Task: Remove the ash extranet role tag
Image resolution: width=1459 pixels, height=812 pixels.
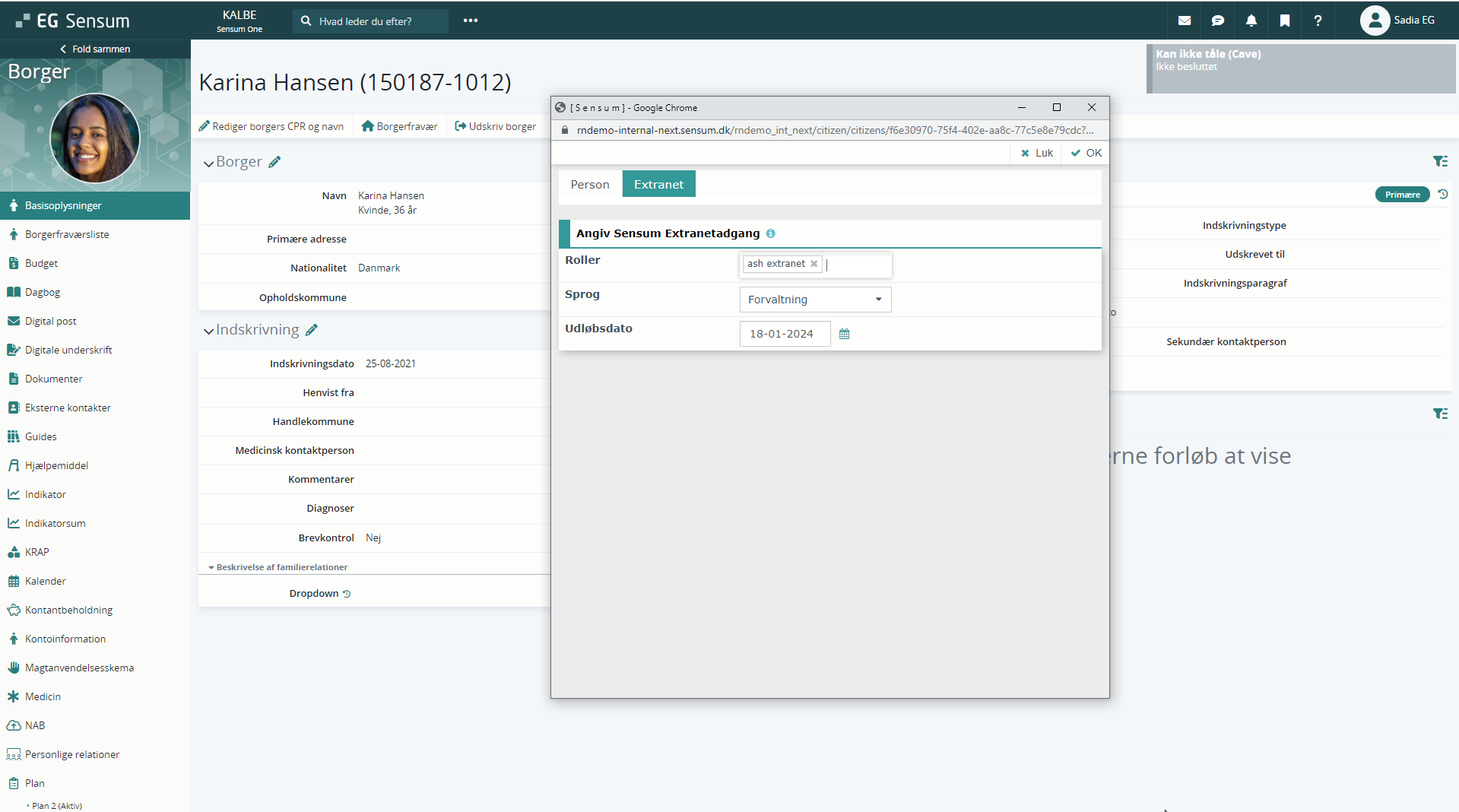Action: (x=814, y=264)
